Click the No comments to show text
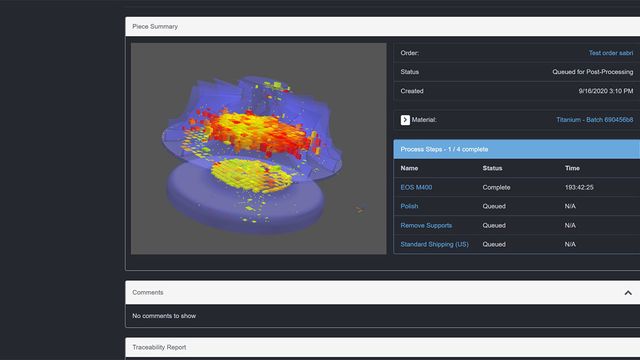Viewport: 640px width, 360px height. 164,316
